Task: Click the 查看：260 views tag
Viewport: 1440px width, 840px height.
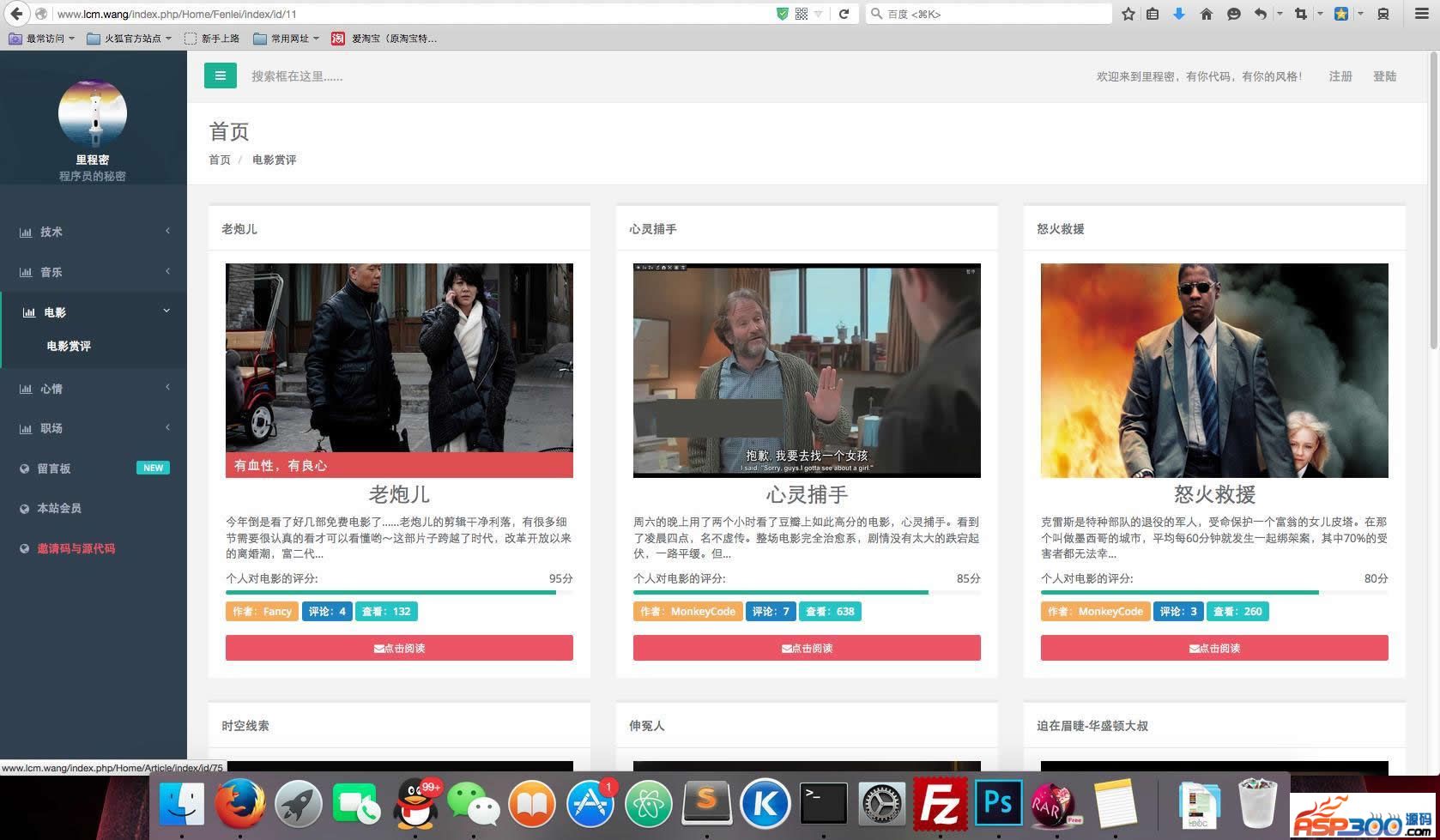Action: click(x=1237, y=611)
